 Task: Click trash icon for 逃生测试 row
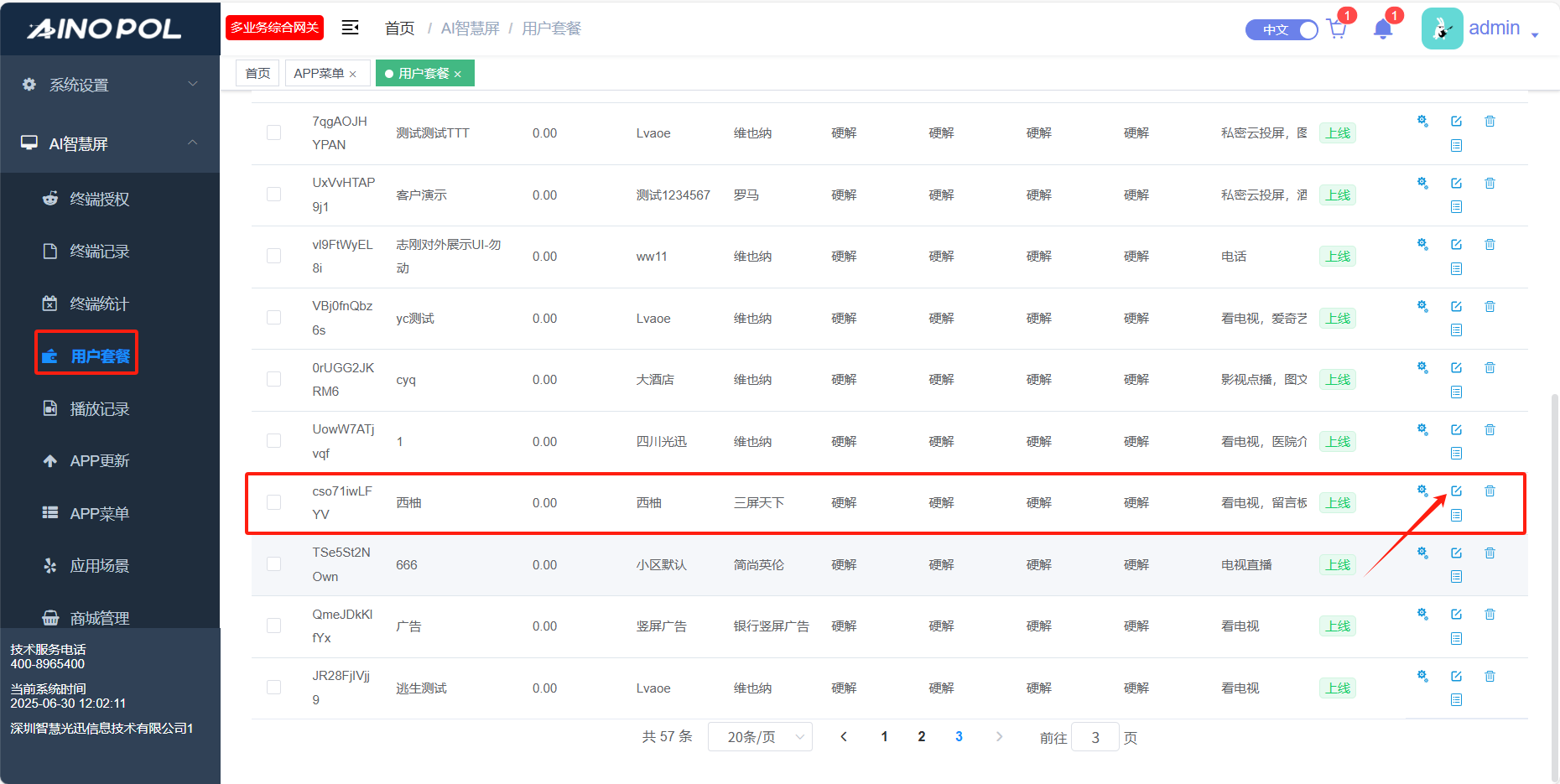click(x=1490, y=677)
